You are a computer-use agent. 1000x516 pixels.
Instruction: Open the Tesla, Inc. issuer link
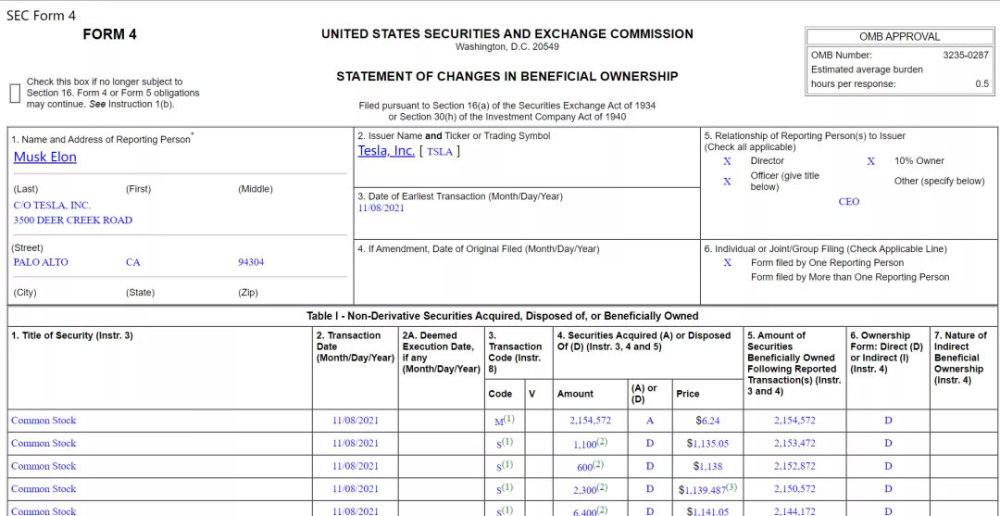[386, 151]
